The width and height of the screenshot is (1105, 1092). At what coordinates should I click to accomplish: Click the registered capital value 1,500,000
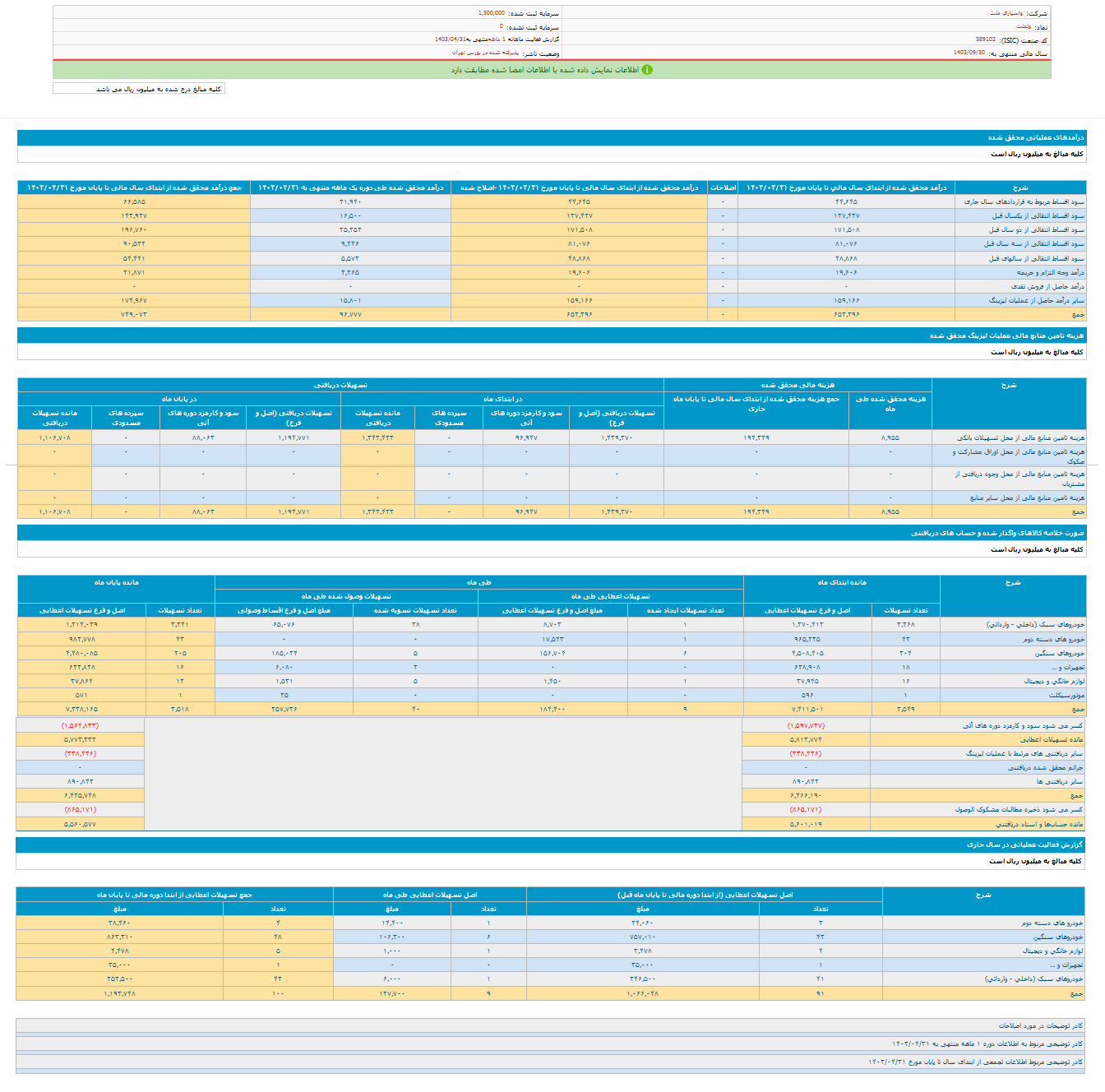pyautogui.click(x=492, y=14)
